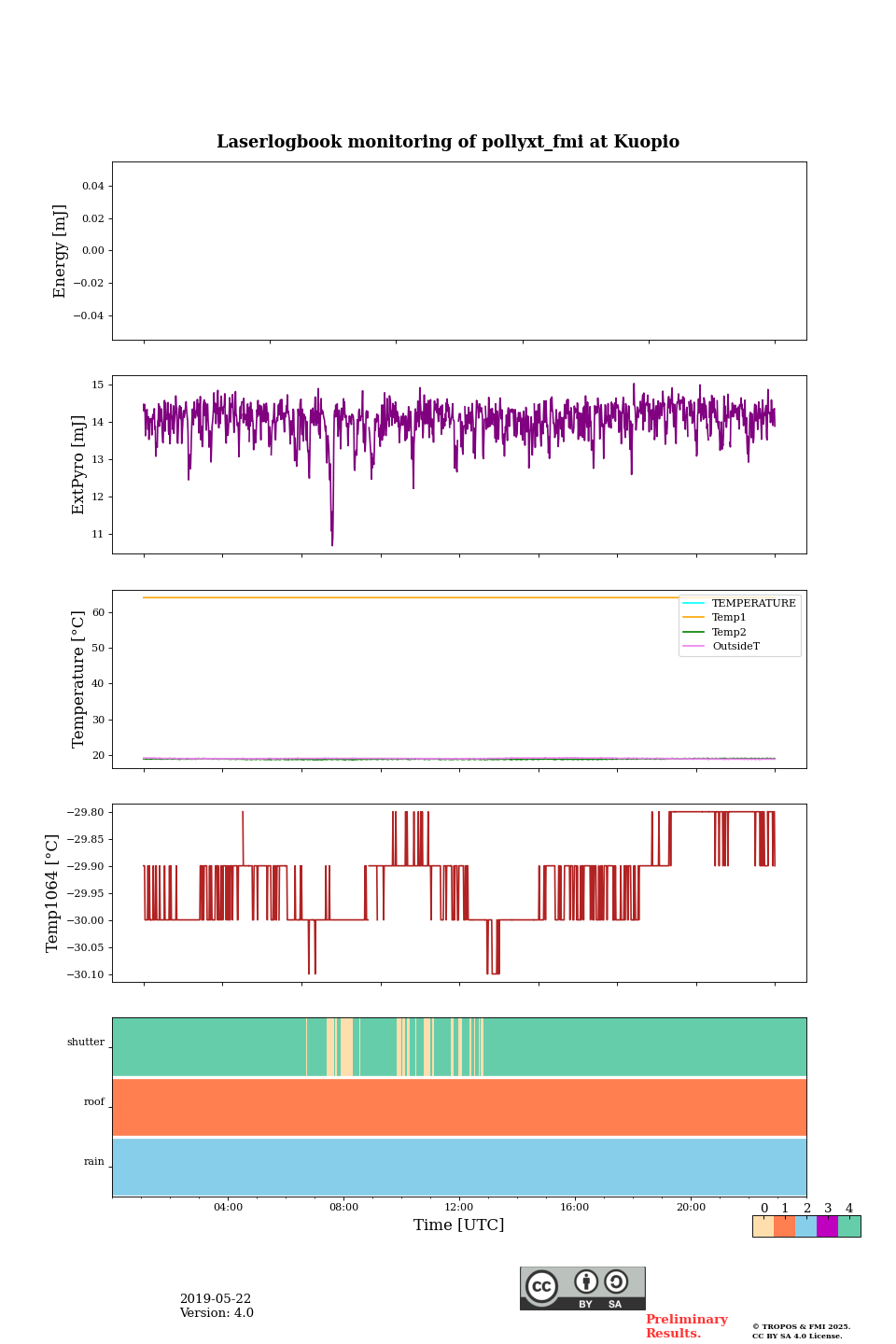Click the Creative Commons CC logo
Screen dimensions: 896x1344
point(541,1286)
